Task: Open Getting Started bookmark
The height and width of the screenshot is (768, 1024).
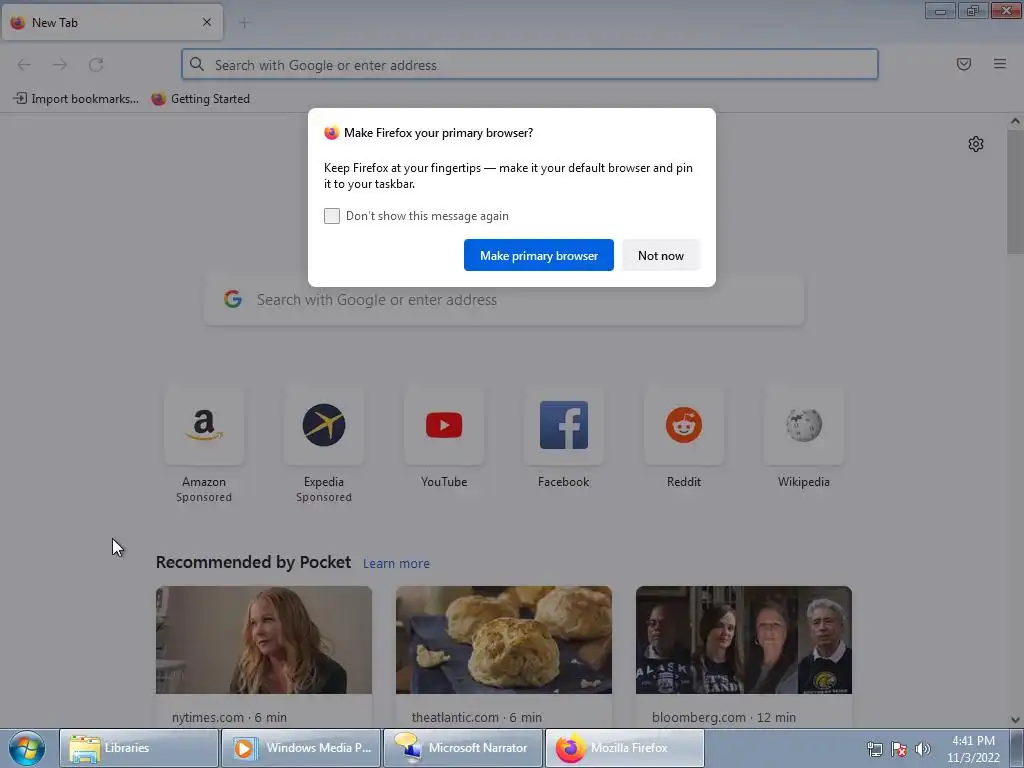Action: 200,99
